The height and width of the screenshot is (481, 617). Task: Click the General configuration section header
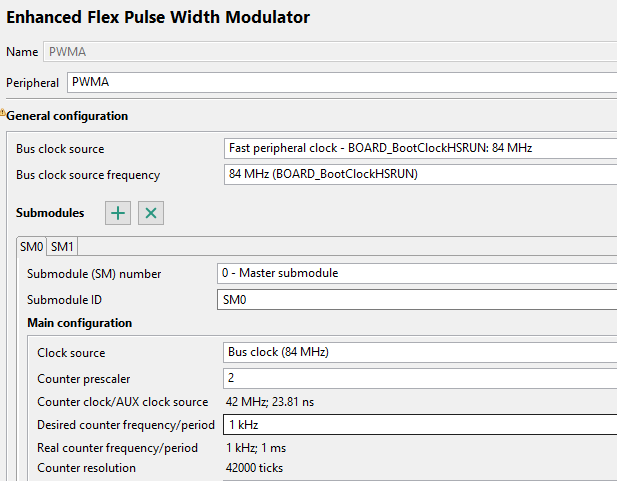click(x=67, y=116)
